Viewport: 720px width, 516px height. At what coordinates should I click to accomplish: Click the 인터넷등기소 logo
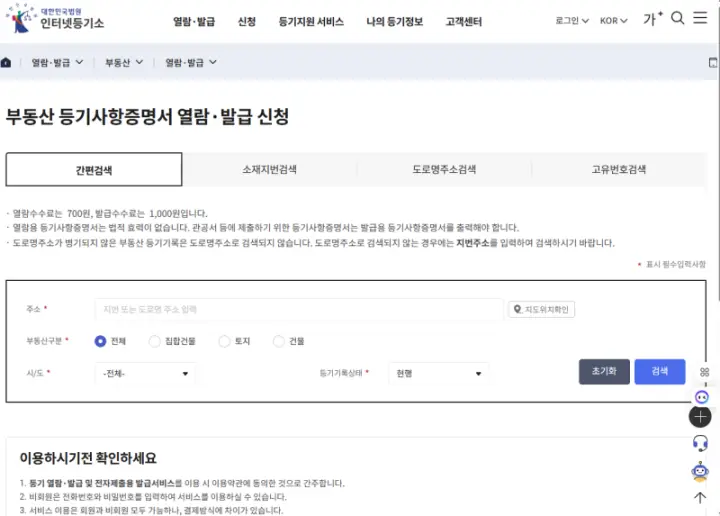[x=55, y=18]
